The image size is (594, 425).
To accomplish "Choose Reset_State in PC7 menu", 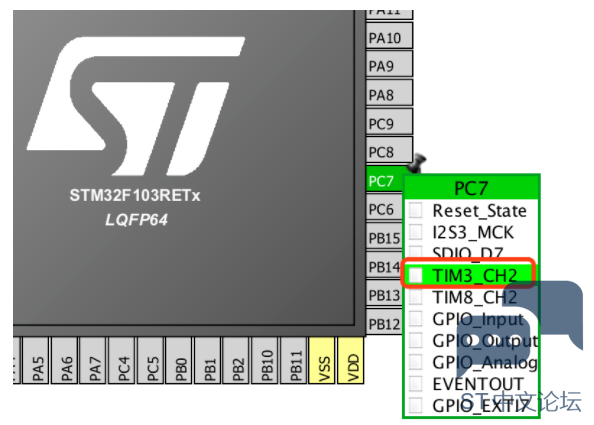I will 471,210.
